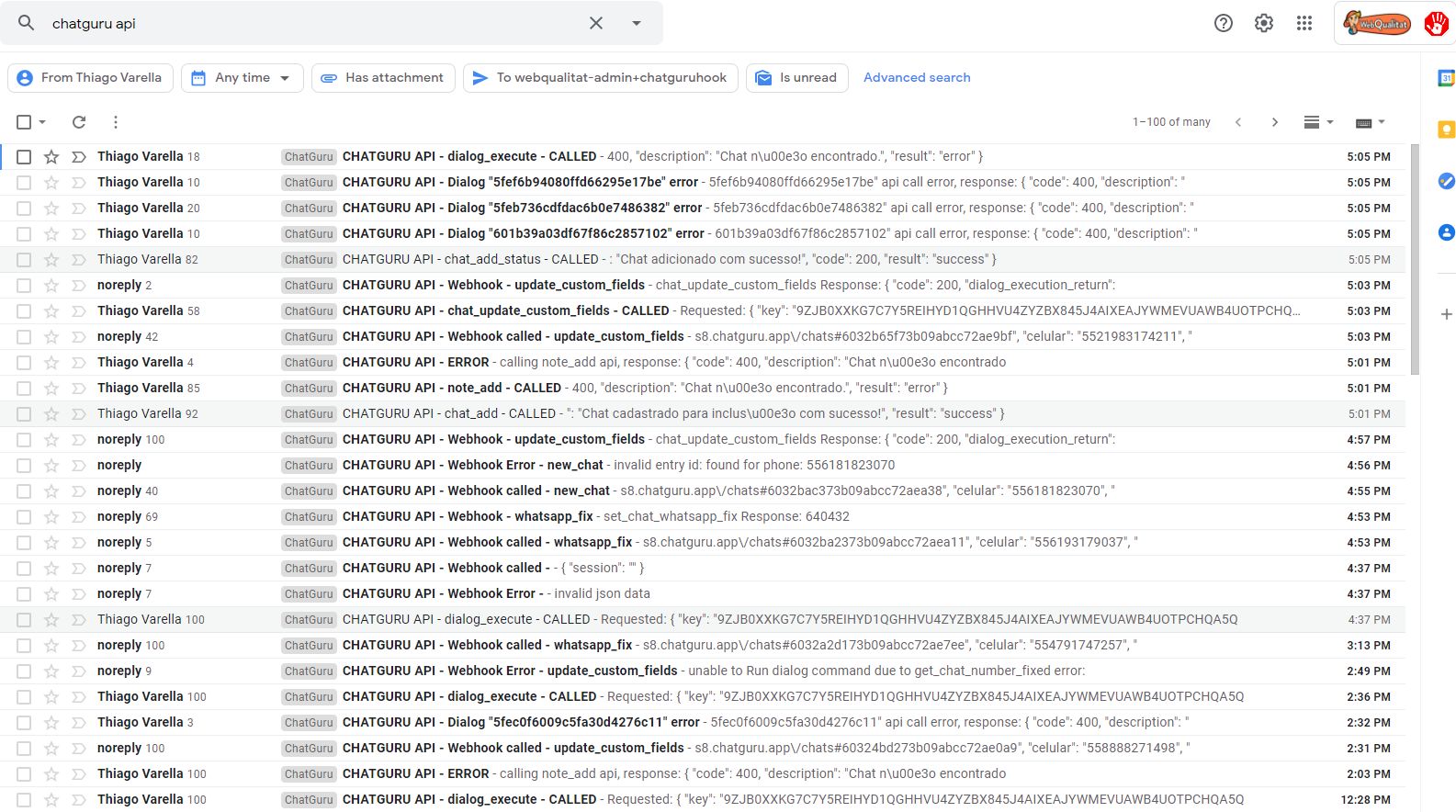Open Gmail settings gear
The image size is (1456, 812).
tap(1264, 23)
